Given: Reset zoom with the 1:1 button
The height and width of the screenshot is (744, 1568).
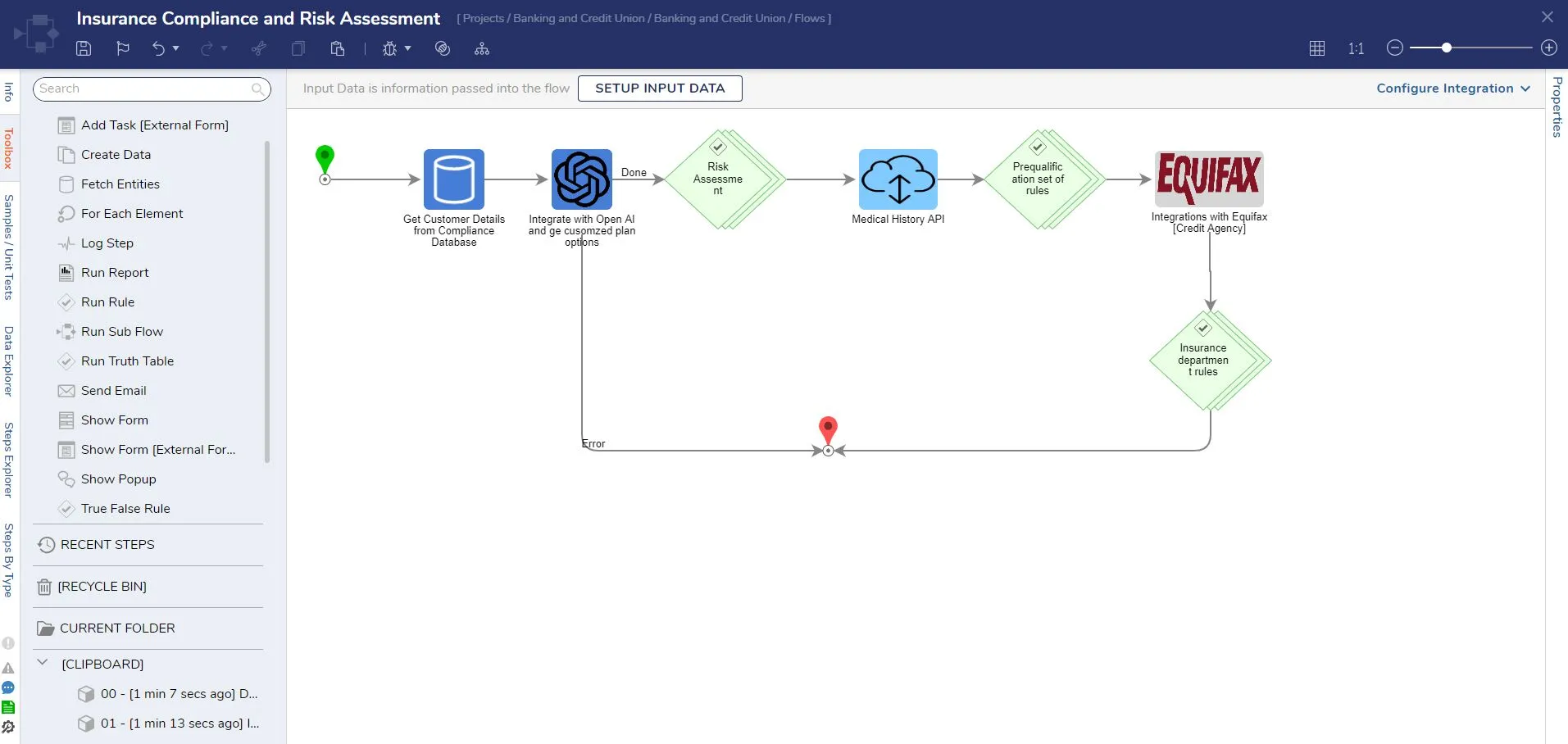Looking at the screenshot, I should coord(1356,48).
